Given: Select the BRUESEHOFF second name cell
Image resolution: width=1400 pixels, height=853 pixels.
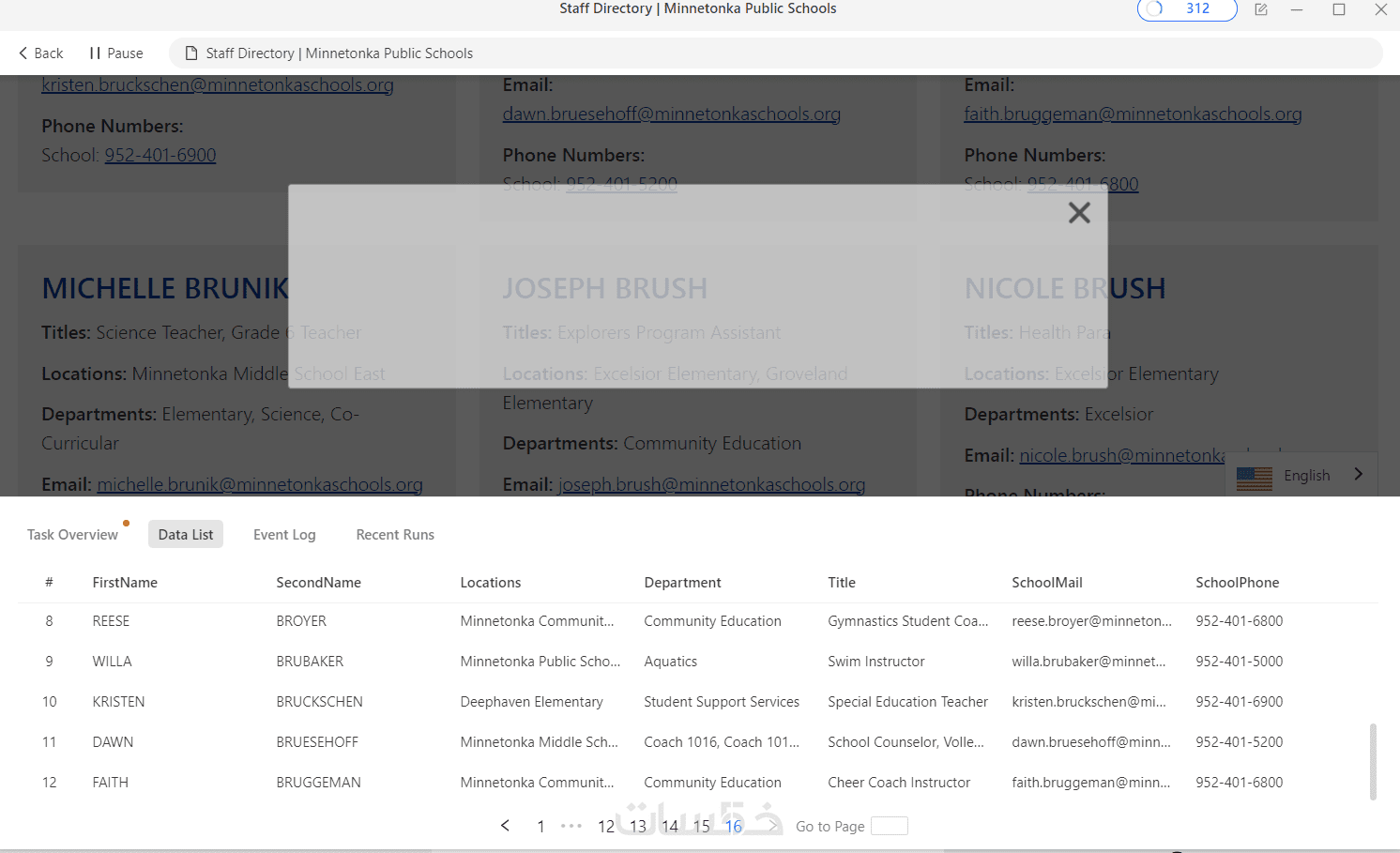Looking at the screenshot, I should [317, 742].
